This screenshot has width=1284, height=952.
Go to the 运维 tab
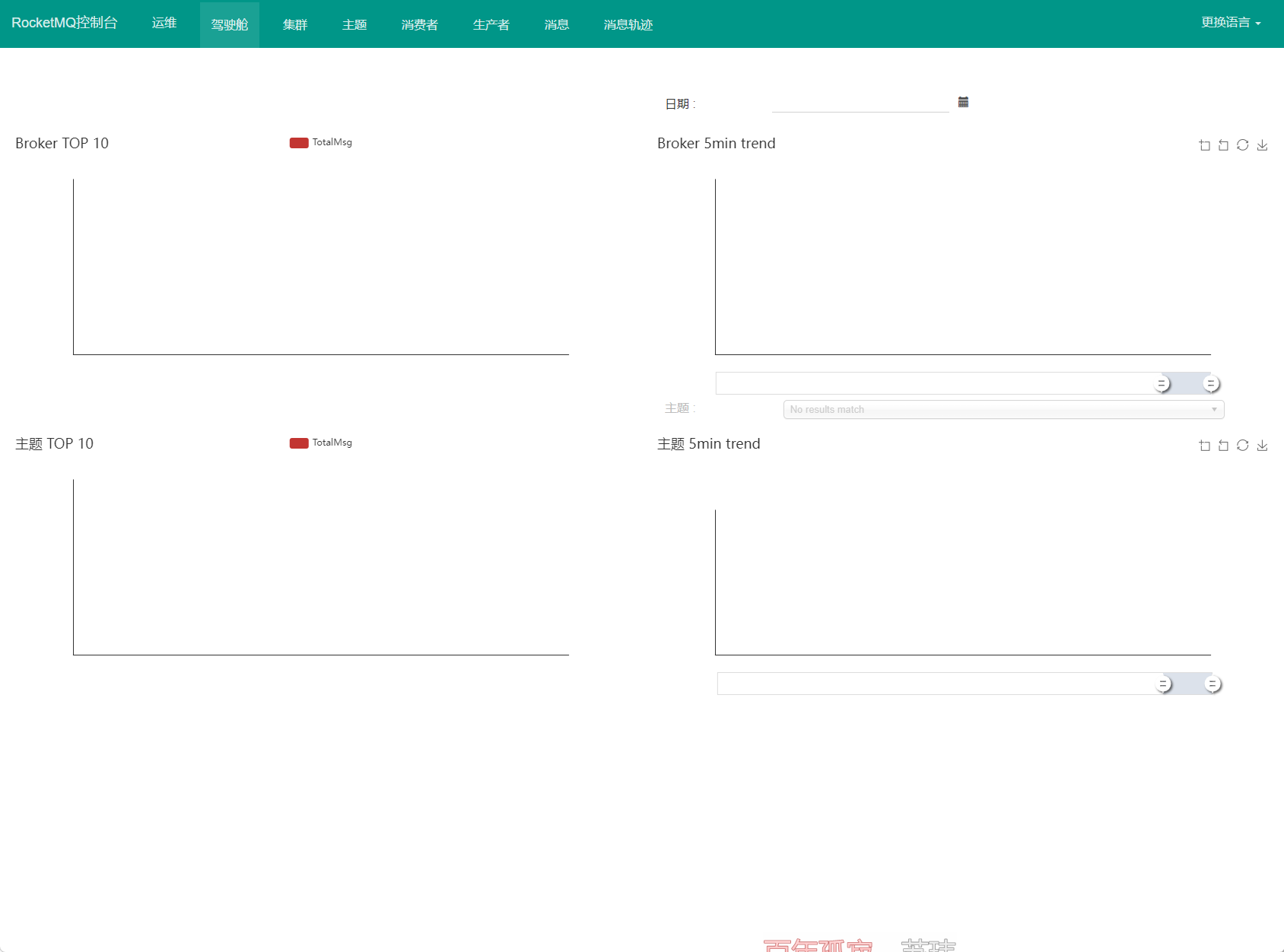point(164,24)
